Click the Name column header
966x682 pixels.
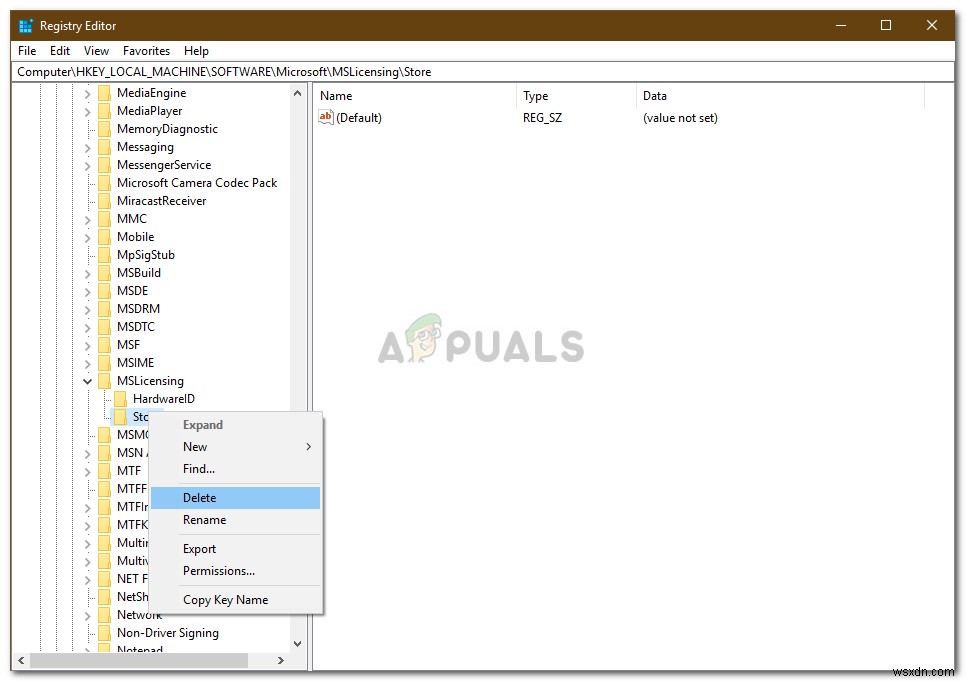(415, 95)
